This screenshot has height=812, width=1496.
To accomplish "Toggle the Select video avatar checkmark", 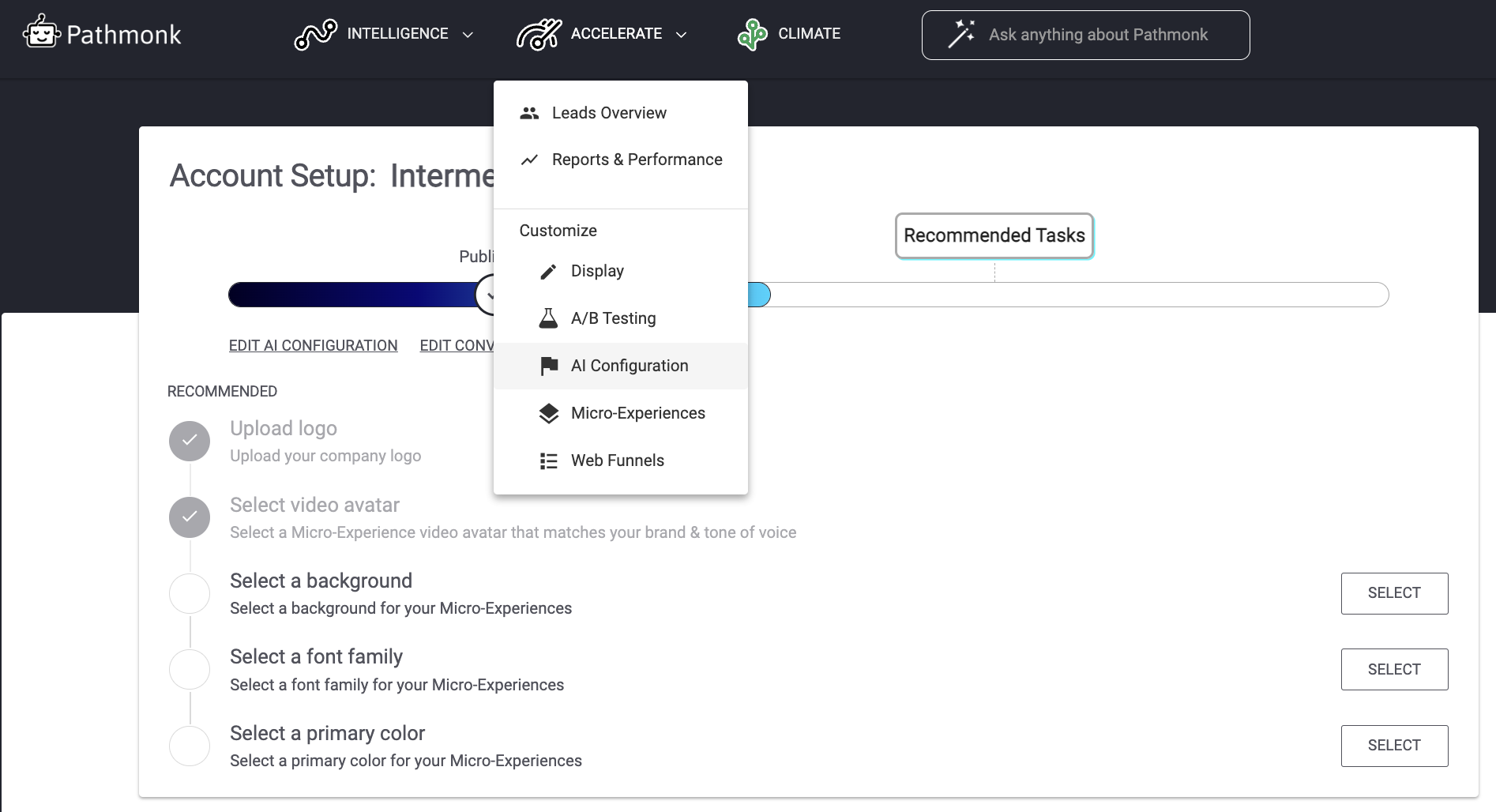I will click(190, 517).
